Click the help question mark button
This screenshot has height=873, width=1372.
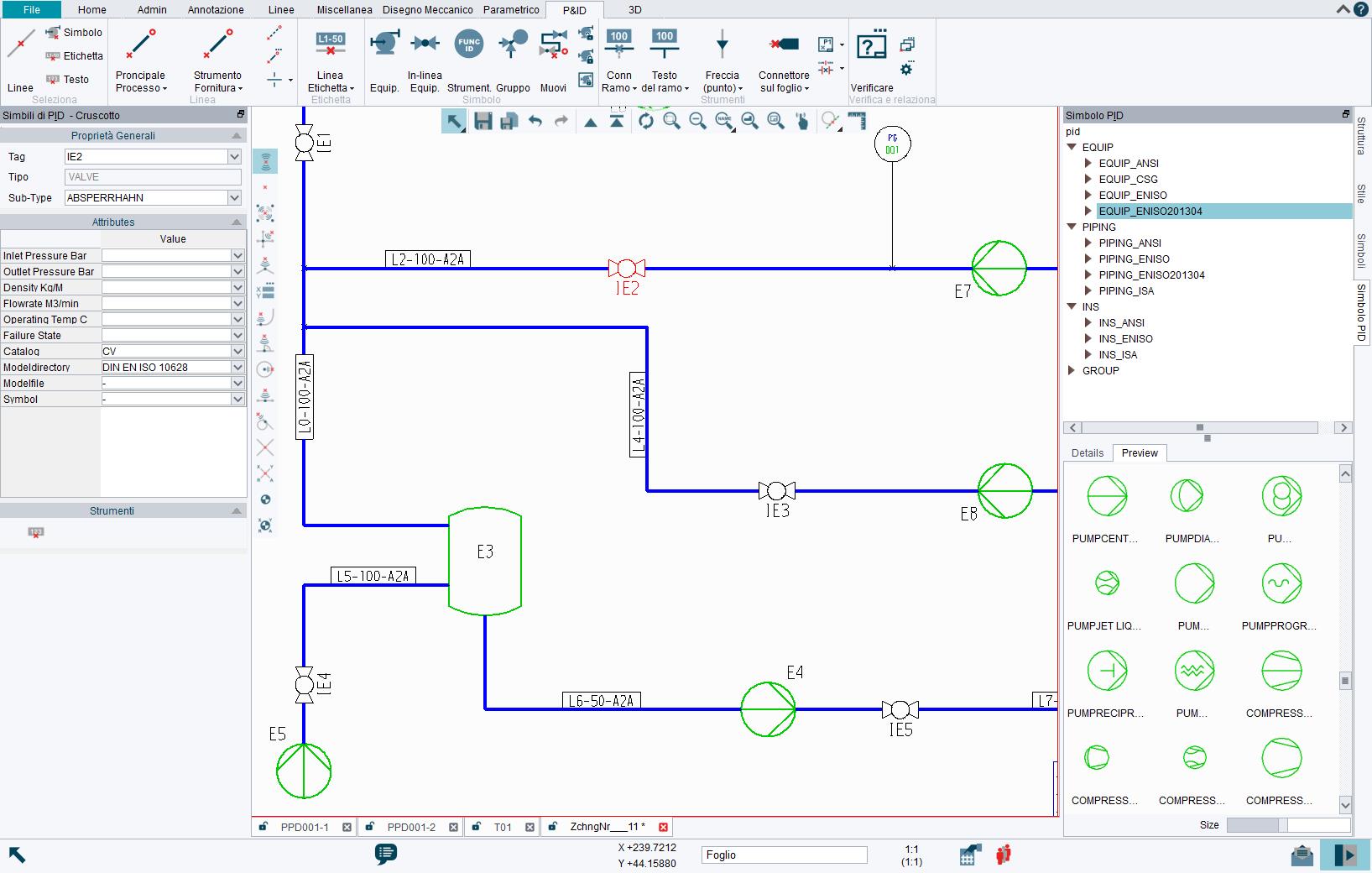click(1361, 9)
